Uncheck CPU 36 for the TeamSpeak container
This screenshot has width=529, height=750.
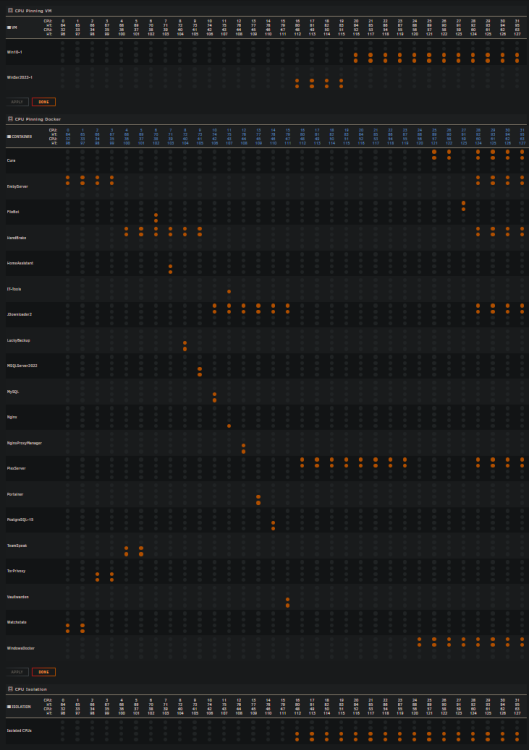(x=126, y=549)
